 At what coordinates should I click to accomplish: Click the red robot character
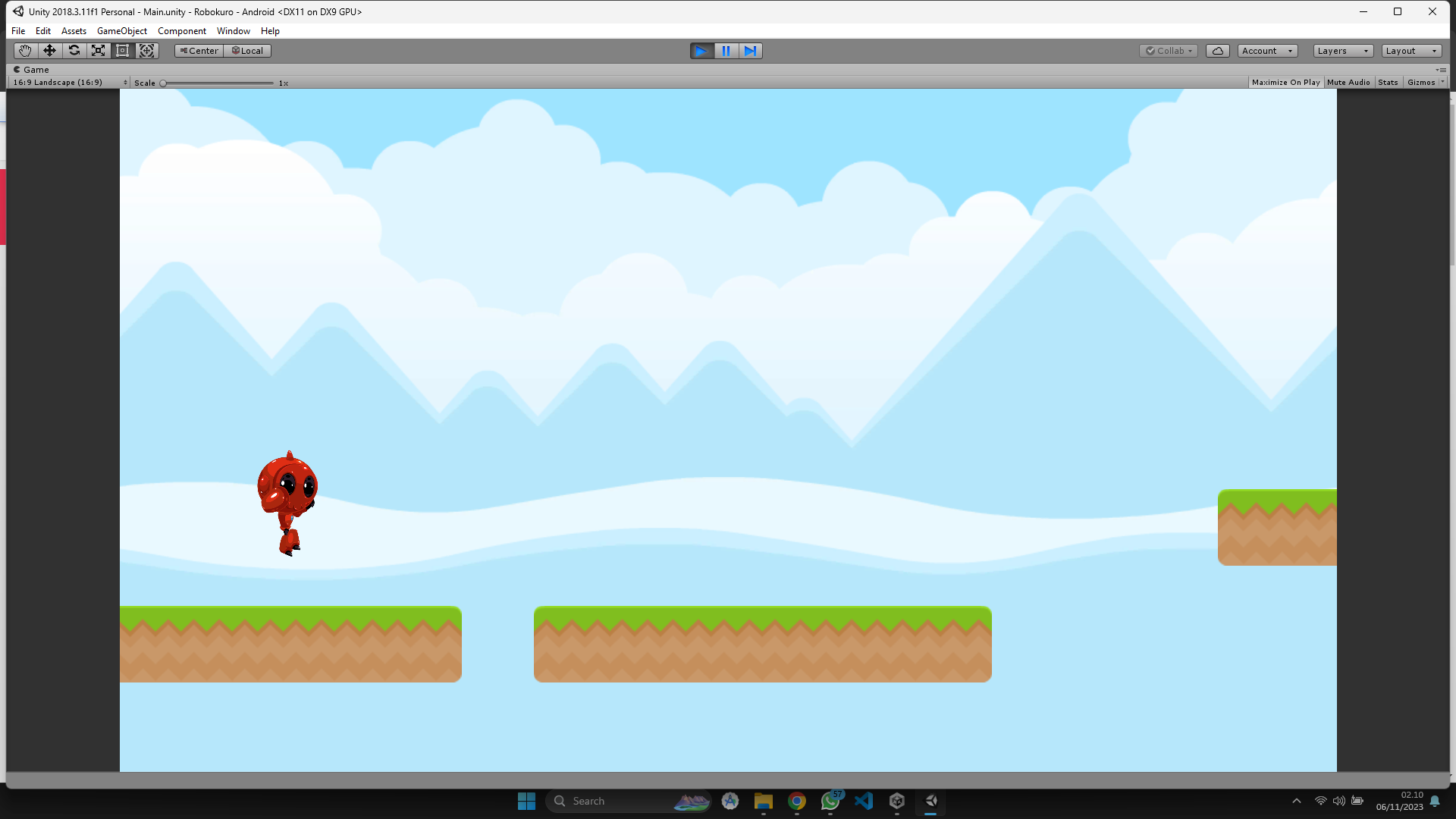tap(287, 504)
